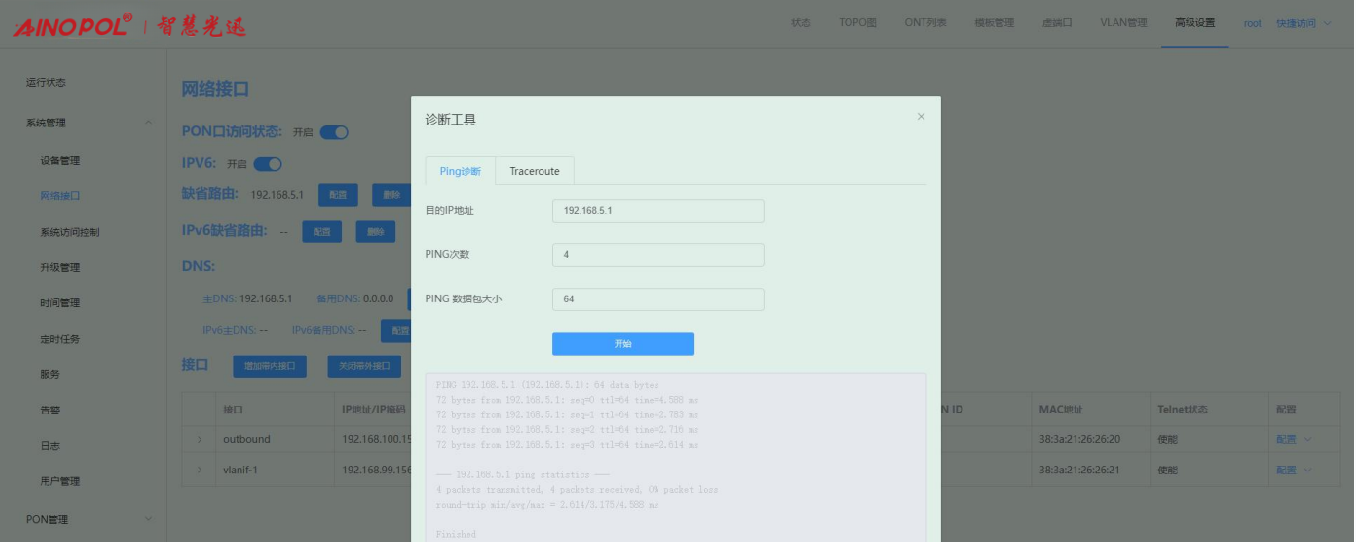Select the Ping诊断 tab
The width and height of the screenshot is (1356, 542).
[x=460, y=171]
